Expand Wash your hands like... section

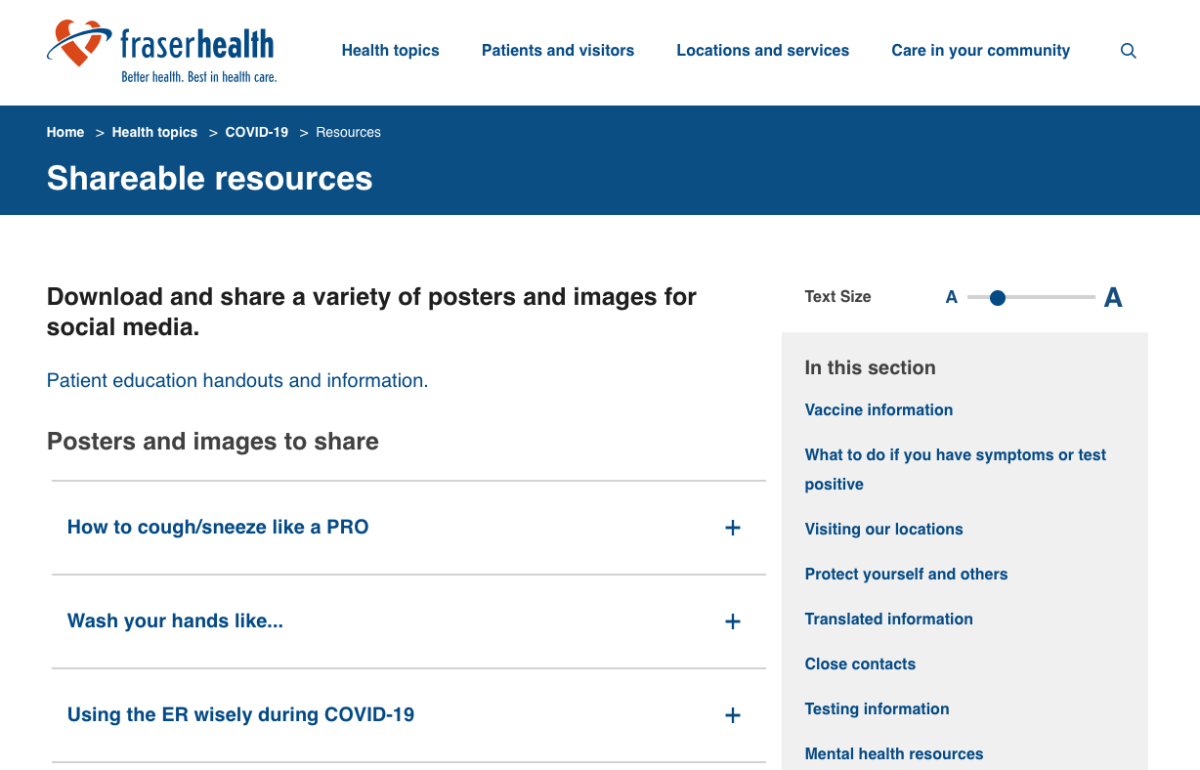click(175, 621)
